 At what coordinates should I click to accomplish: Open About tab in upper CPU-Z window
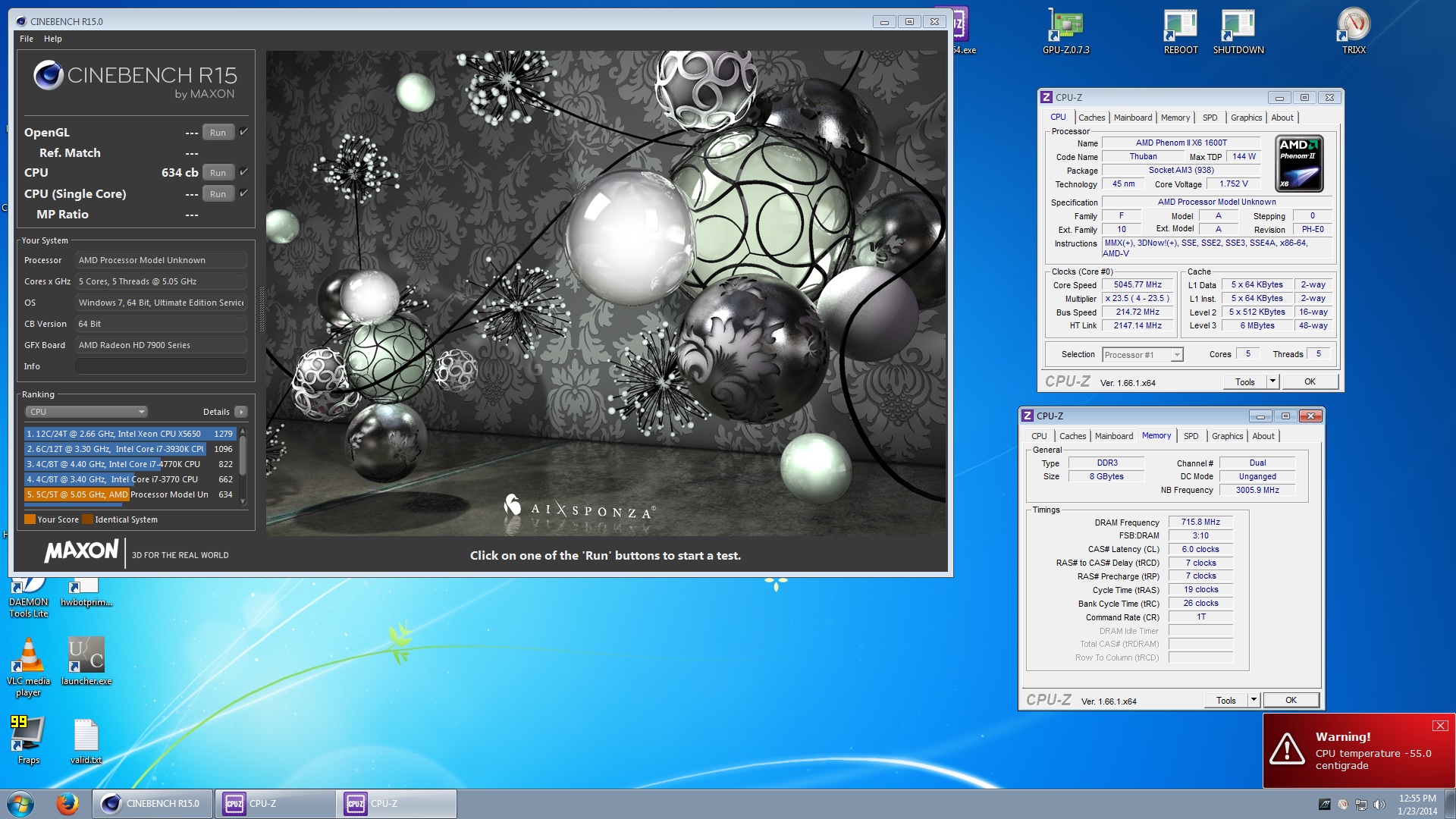1282,118
